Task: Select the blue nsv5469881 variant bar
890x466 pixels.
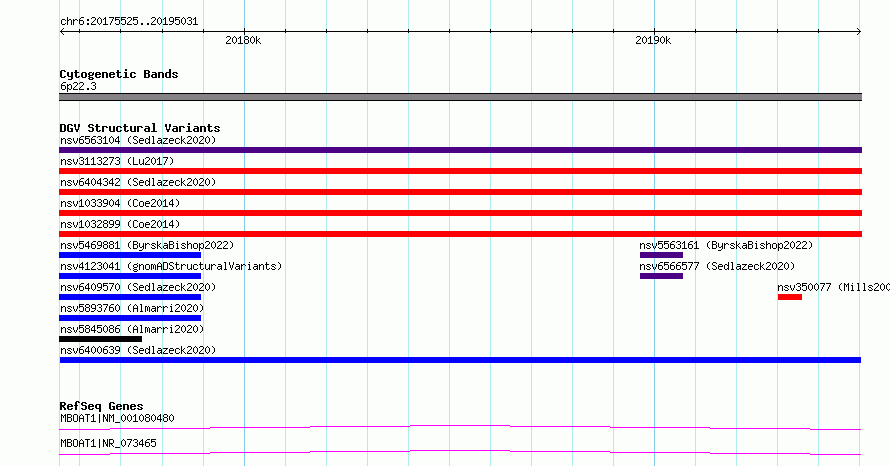Action: pyautogui.click(x=130, y=255)
